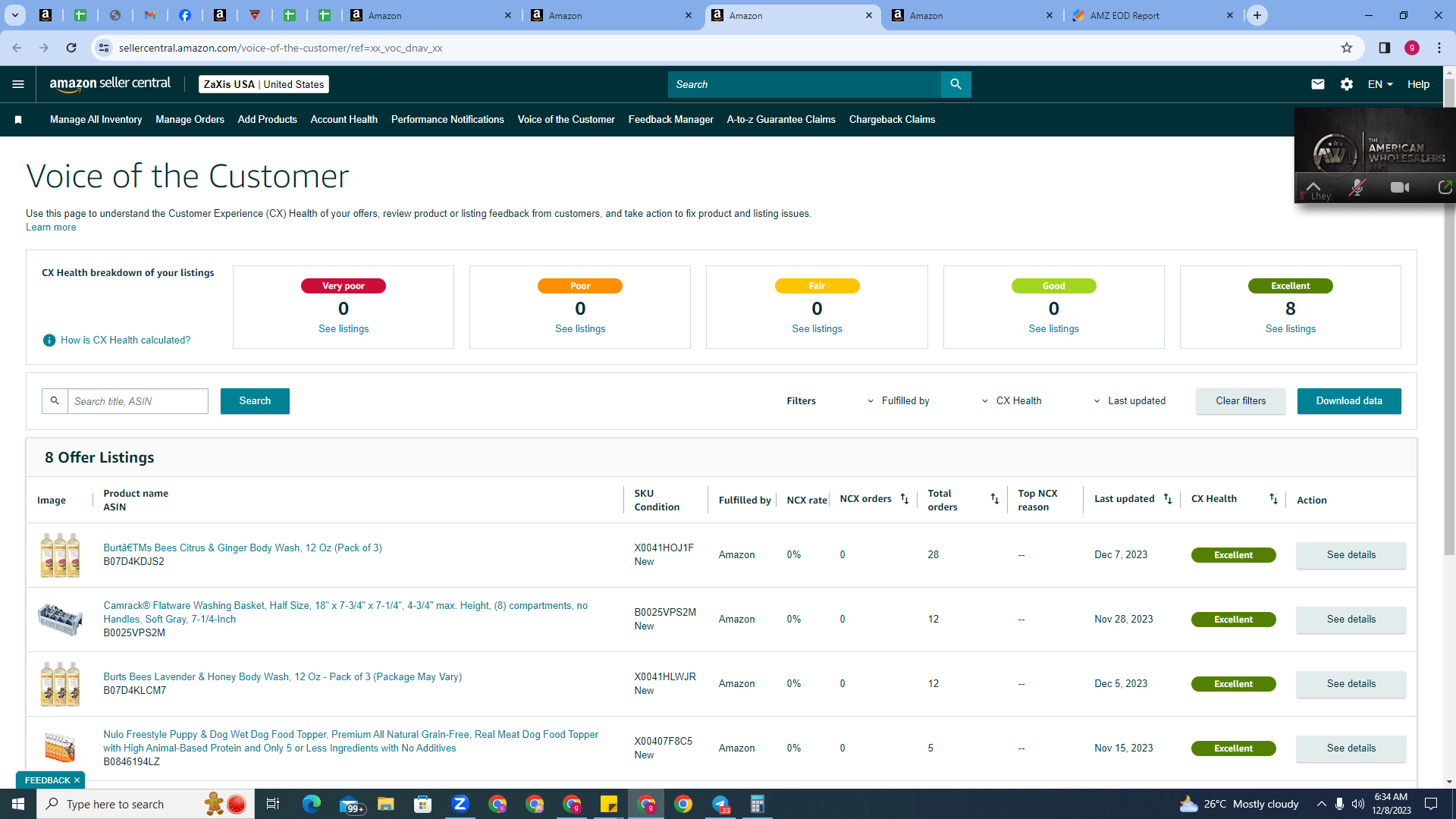Expand the Last updated filter dropdown
This screenshot has height=819, width=1456.
tap(1129, 401)
